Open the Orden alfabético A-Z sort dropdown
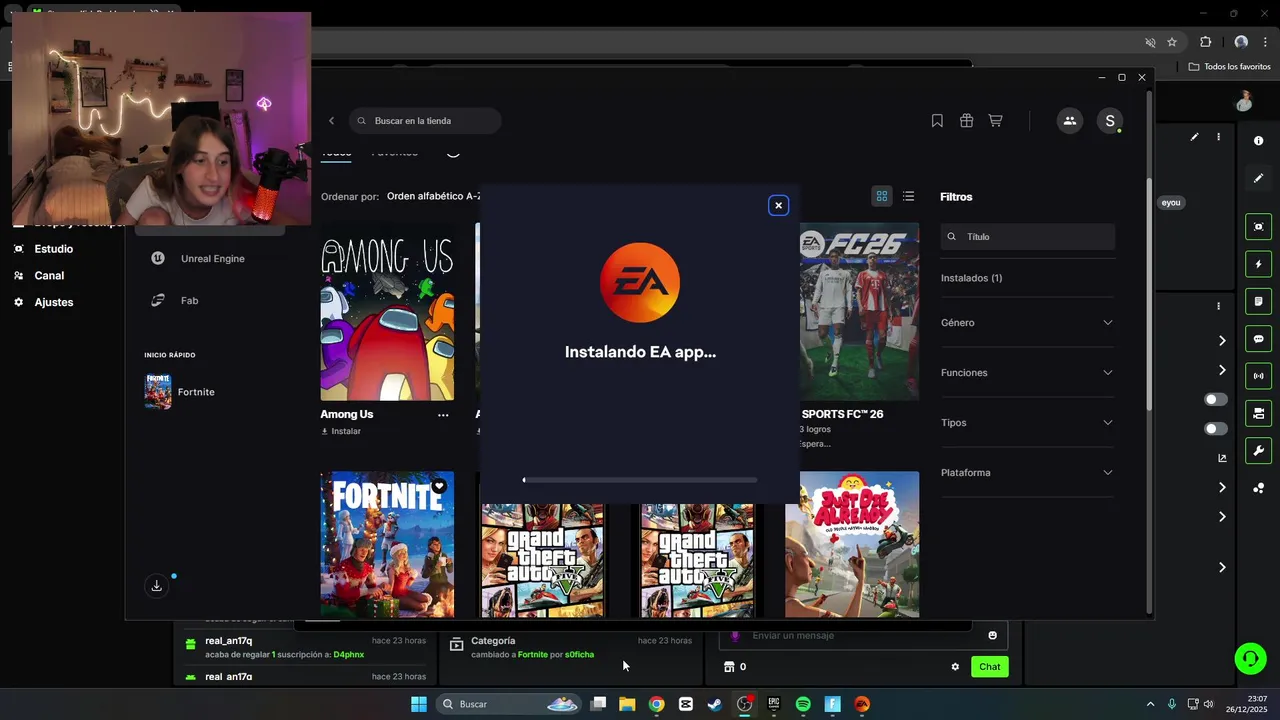Viewport: 1280px width, 720px height. click(433, 196)
